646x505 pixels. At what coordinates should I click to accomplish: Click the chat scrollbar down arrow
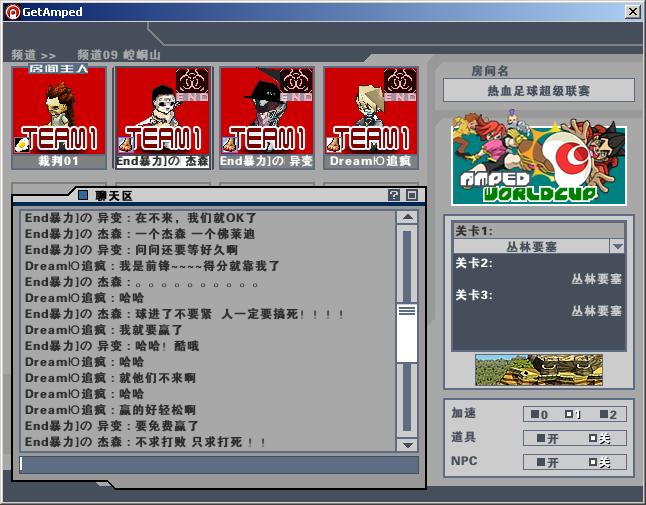[407, 444]
